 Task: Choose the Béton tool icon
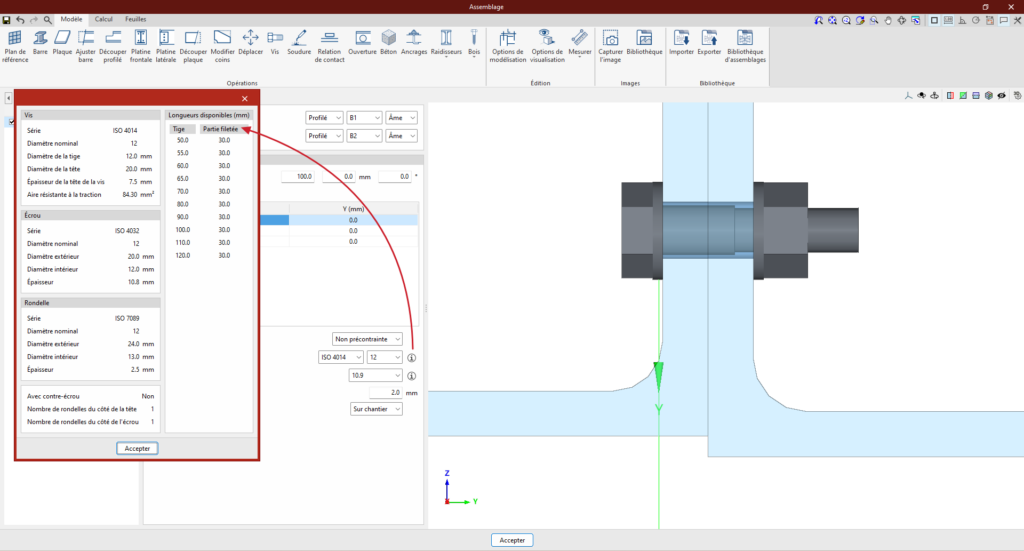[x=388, y=44]
